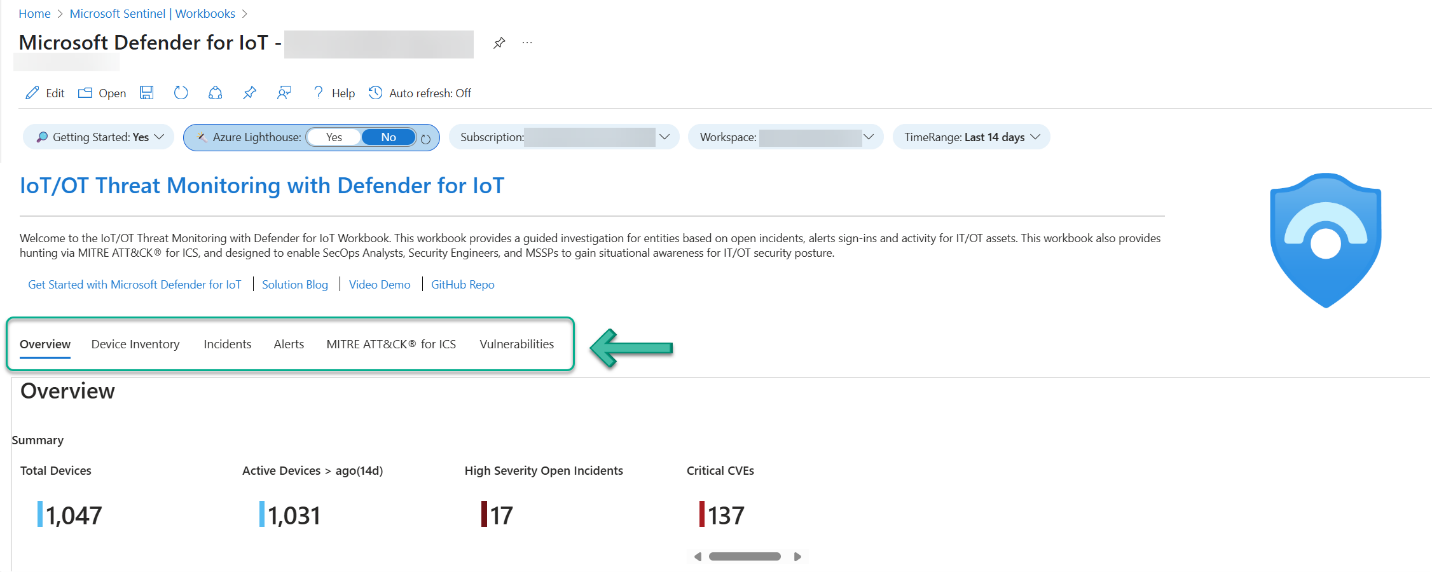Open the Vulnerabilities tab

[516, 344]
